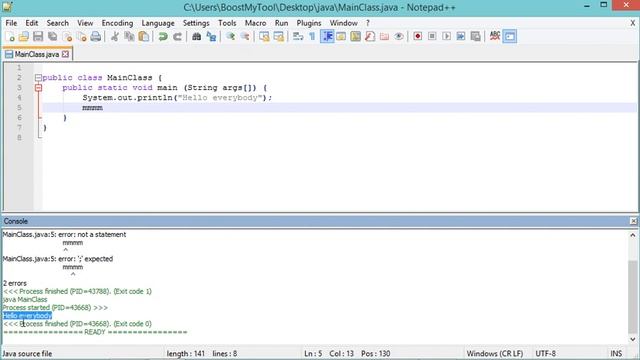
Task: Click console scrollbar up arrow
Action: tap(633, 235)
